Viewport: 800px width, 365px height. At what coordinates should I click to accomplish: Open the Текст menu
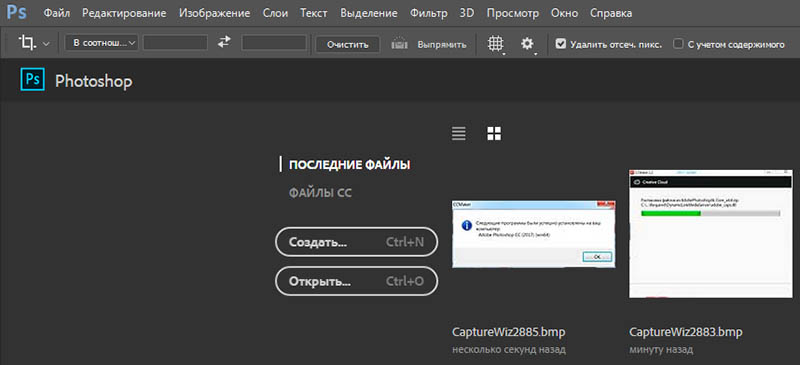click(314, 13)
